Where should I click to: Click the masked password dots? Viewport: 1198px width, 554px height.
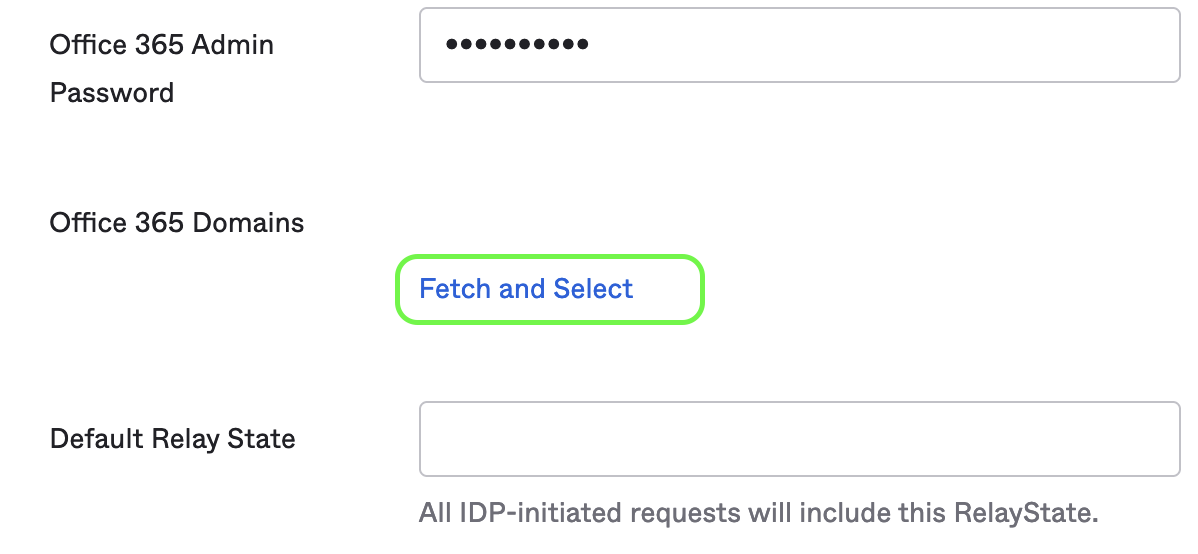click(517, 44)
